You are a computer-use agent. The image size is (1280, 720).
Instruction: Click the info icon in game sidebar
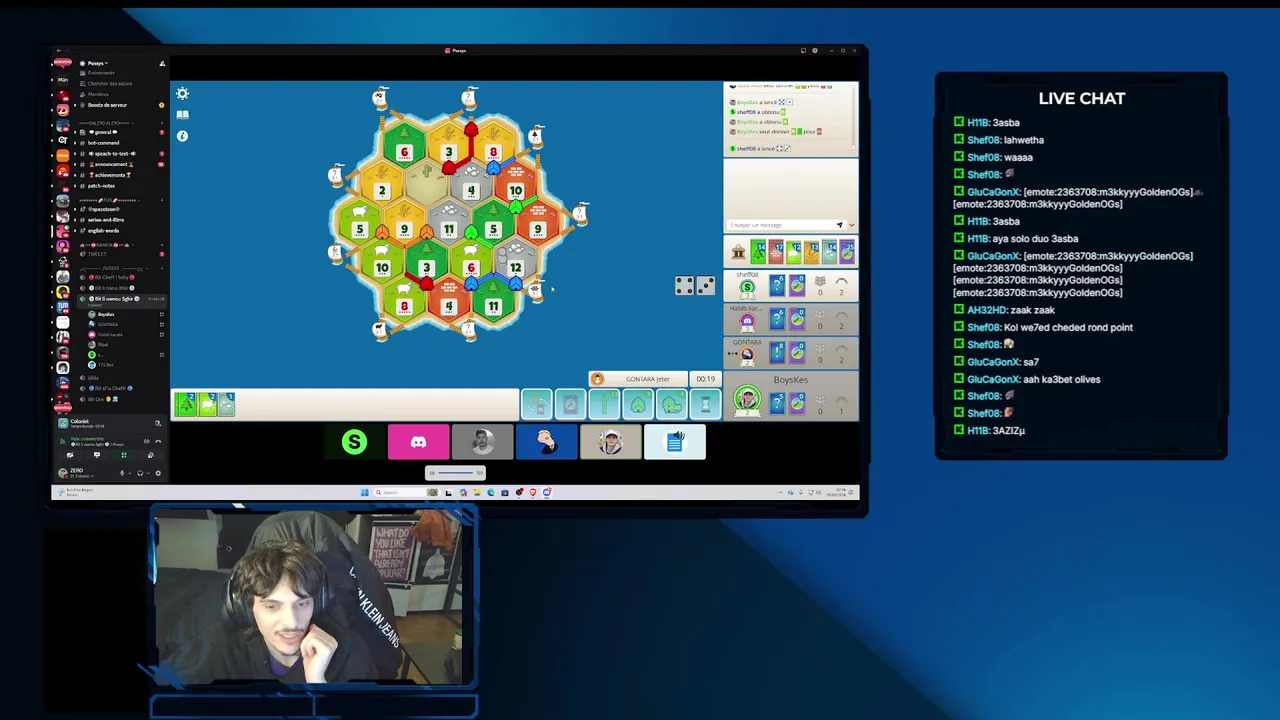point(182,136)
